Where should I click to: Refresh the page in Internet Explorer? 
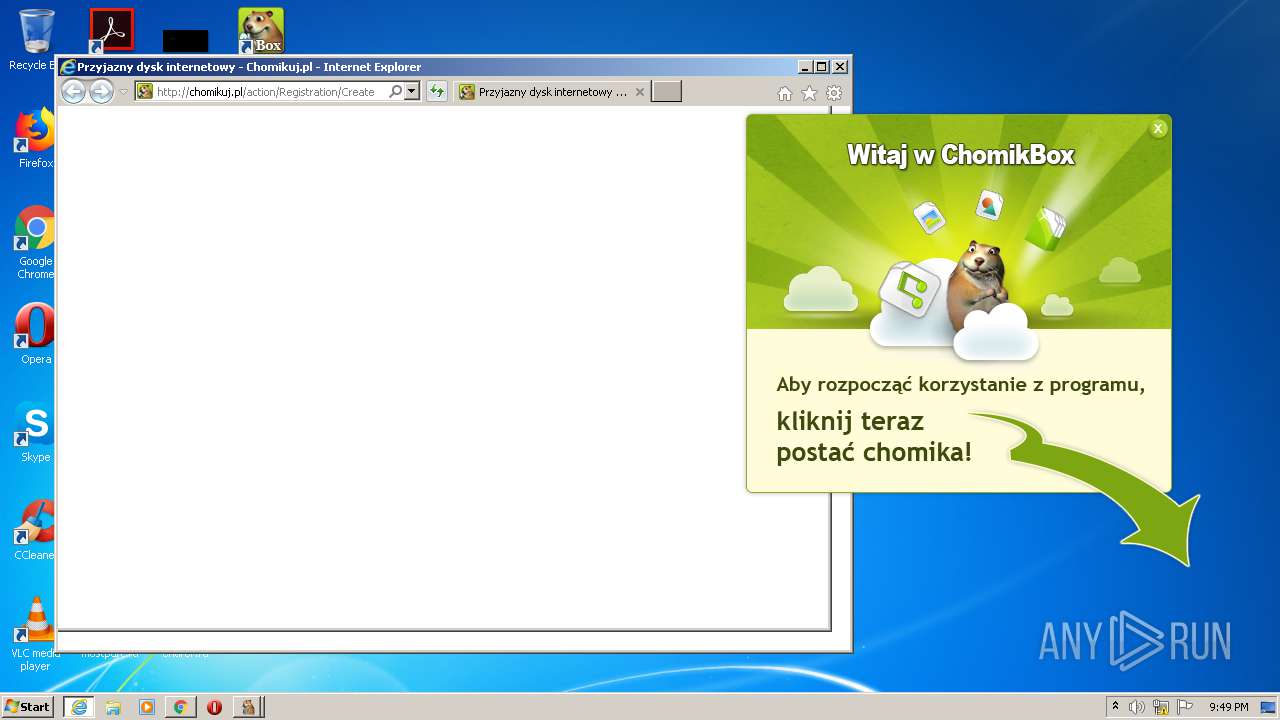click(x=436, y=92)
